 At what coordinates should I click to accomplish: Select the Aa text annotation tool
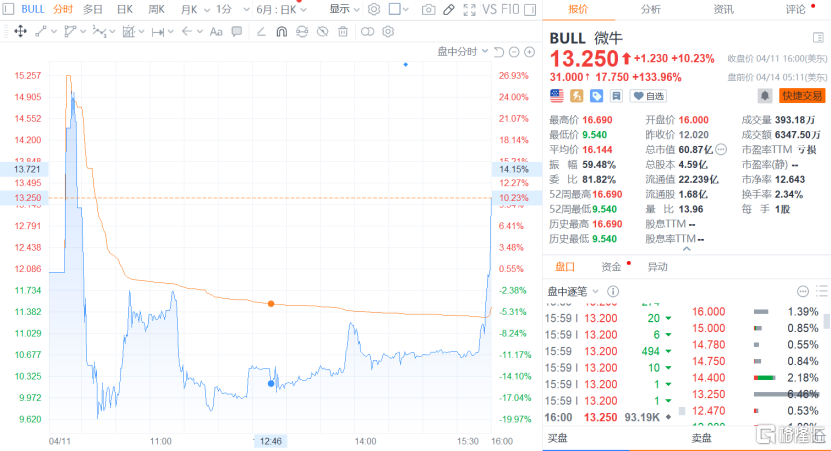pos(216,32)
